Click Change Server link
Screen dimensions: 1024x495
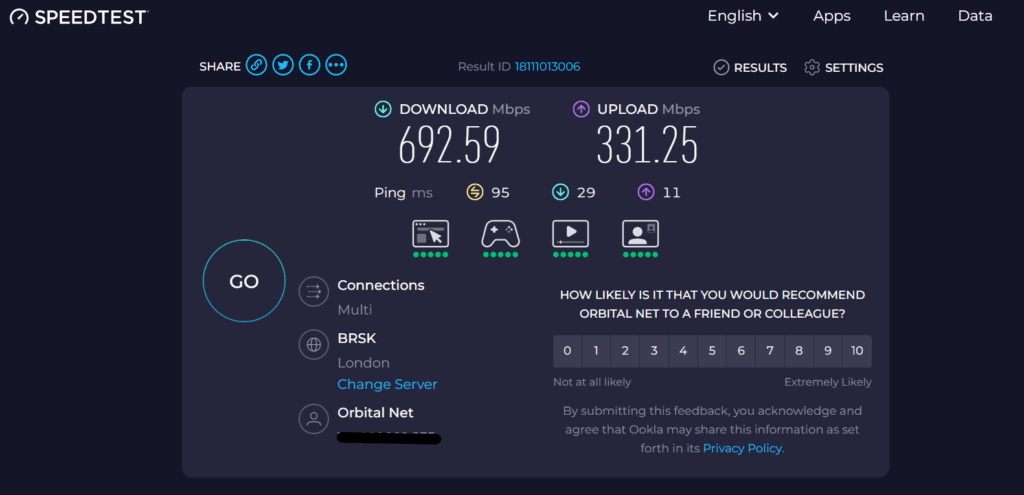pos(387,384)
